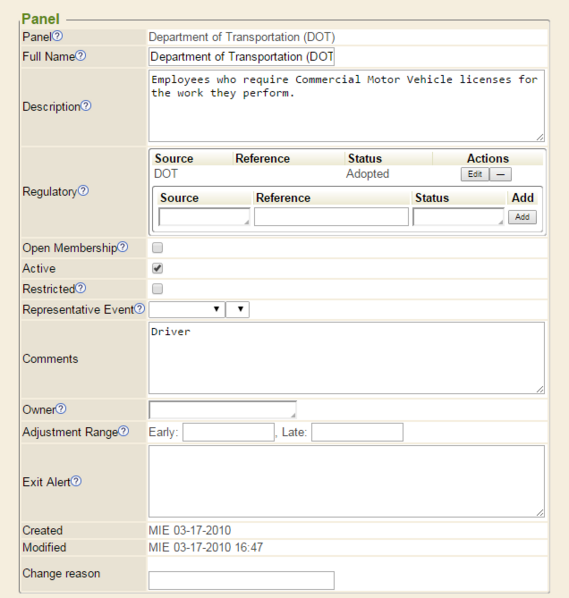Open help icon beside Panel label
569x598 pixels.
pos(58,36)
